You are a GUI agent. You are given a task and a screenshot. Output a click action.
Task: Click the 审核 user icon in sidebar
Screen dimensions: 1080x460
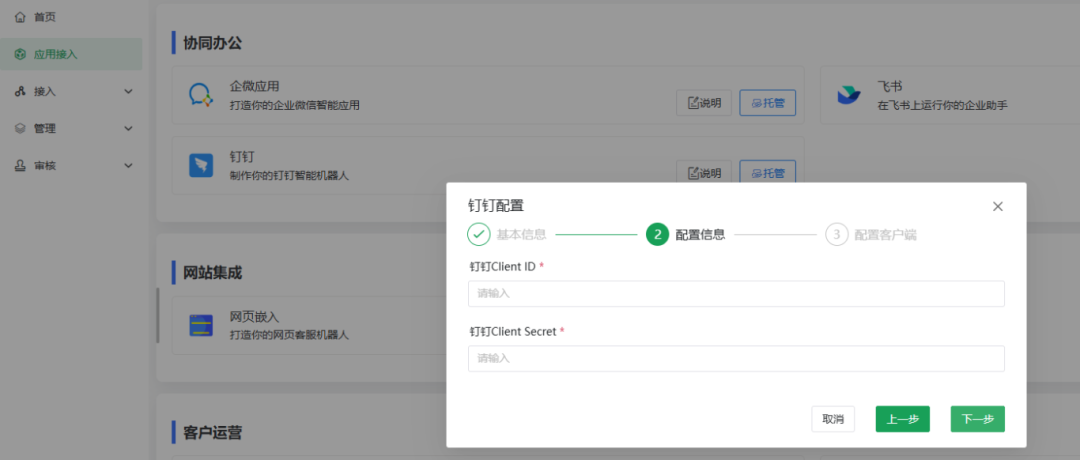point(20,165)
